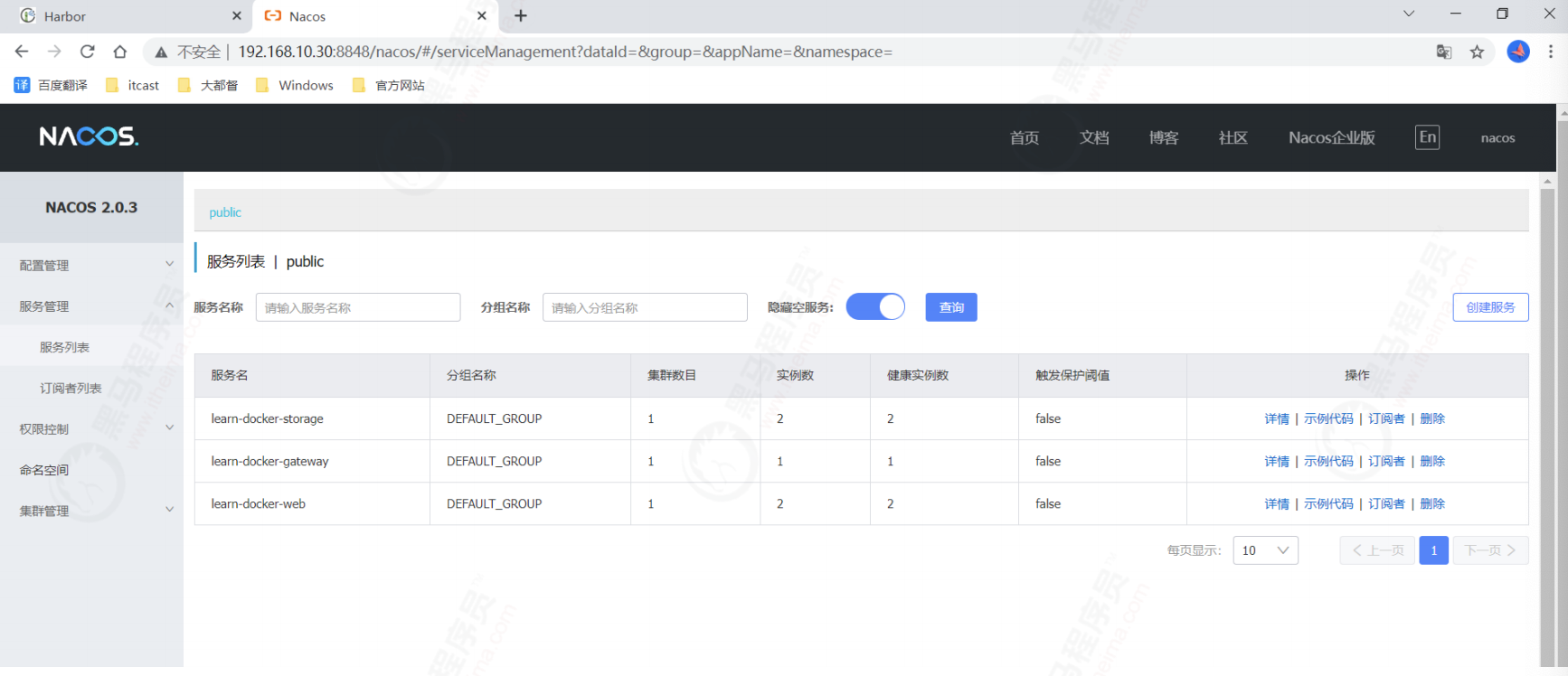Expand 集群管理 sidebar section

91,511
